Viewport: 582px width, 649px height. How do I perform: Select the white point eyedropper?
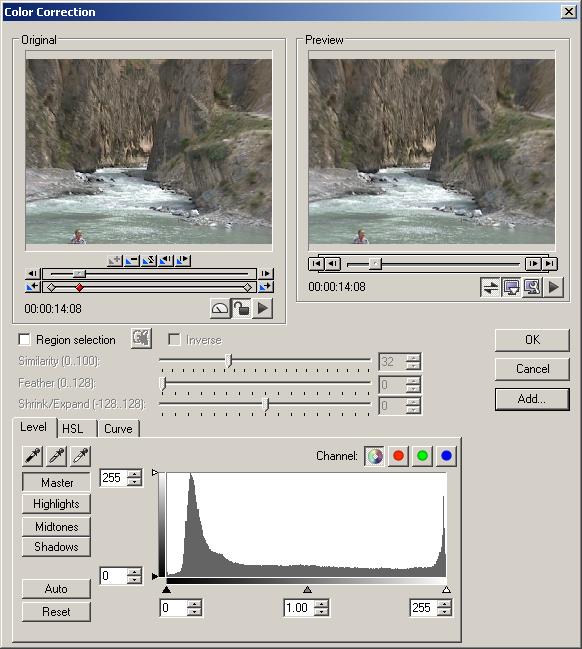pyautogui.click(x=80, y=456)
